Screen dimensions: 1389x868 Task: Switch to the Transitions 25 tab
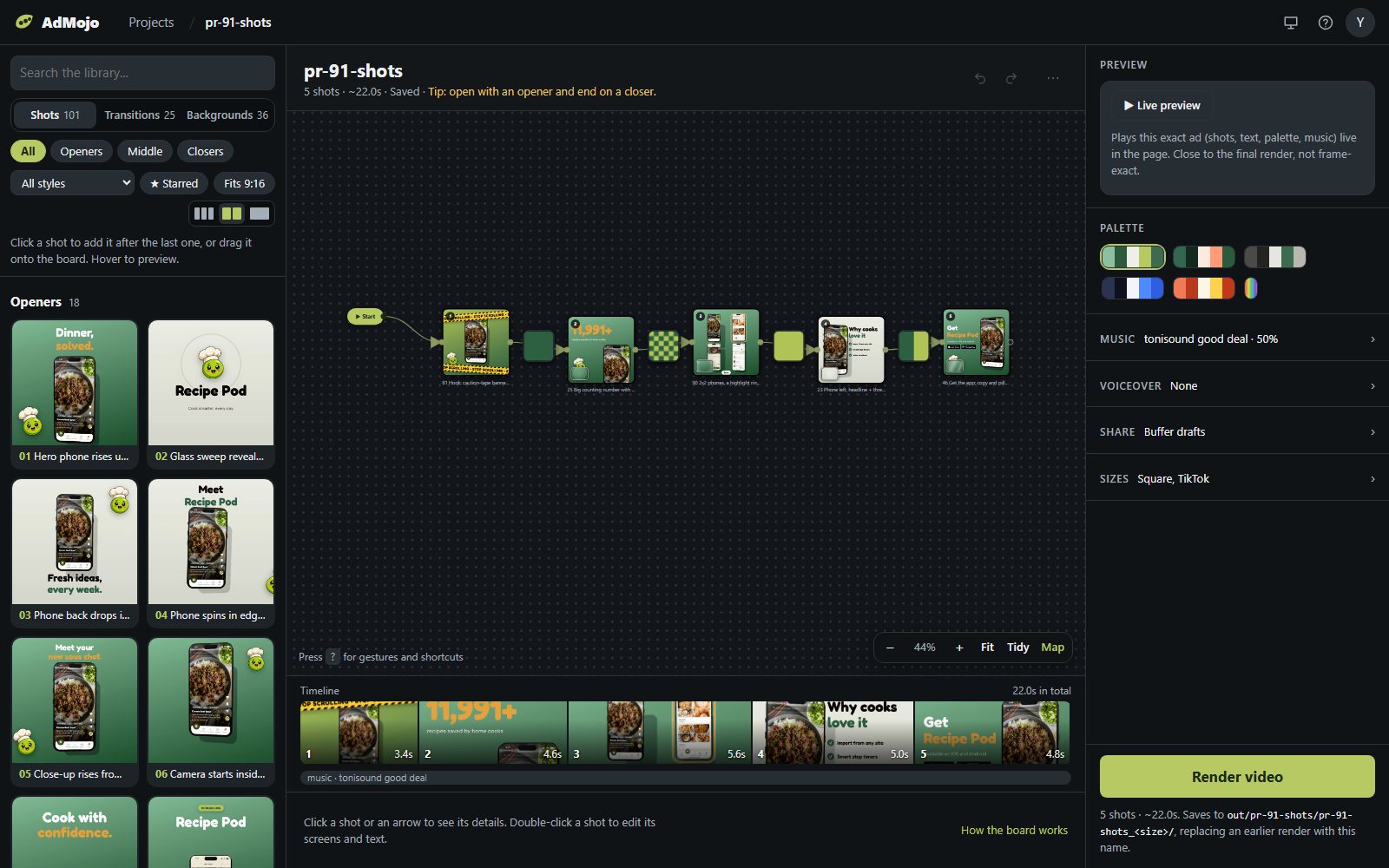tap(140, 115)
